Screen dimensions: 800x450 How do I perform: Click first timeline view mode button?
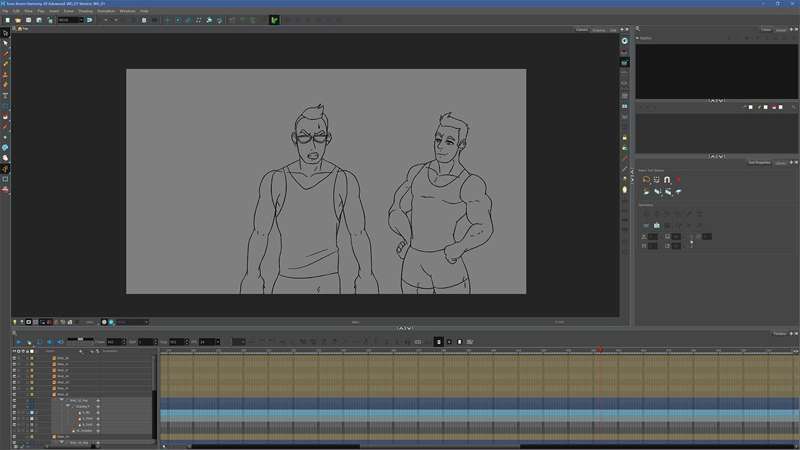click(438, 342)
